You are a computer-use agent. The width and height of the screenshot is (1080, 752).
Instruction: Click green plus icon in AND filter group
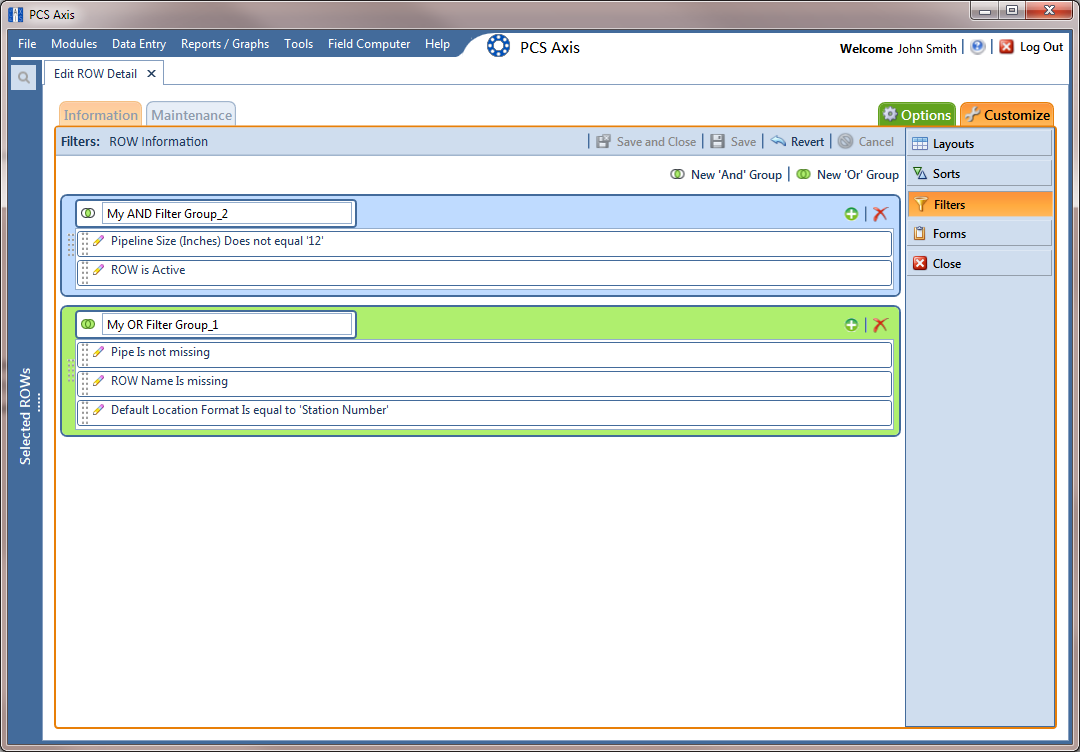(x=851, y=214)
